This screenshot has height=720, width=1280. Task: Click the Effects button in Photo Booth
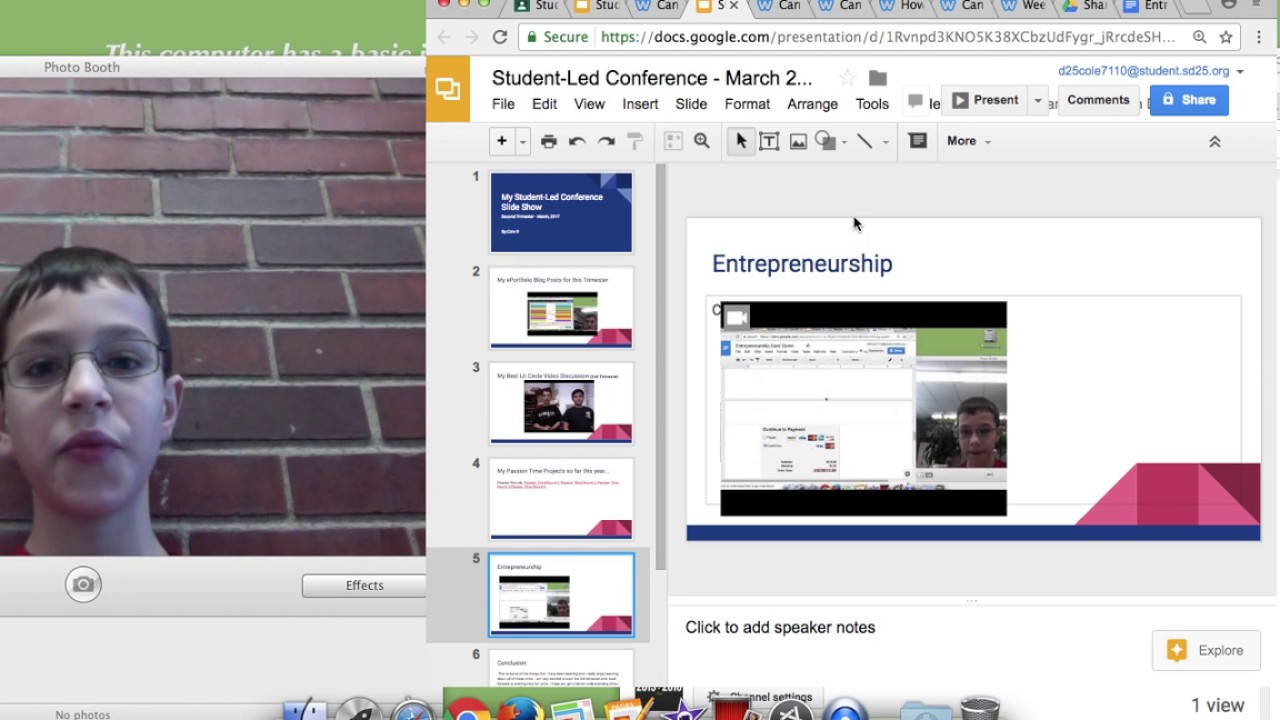[364, 586]
